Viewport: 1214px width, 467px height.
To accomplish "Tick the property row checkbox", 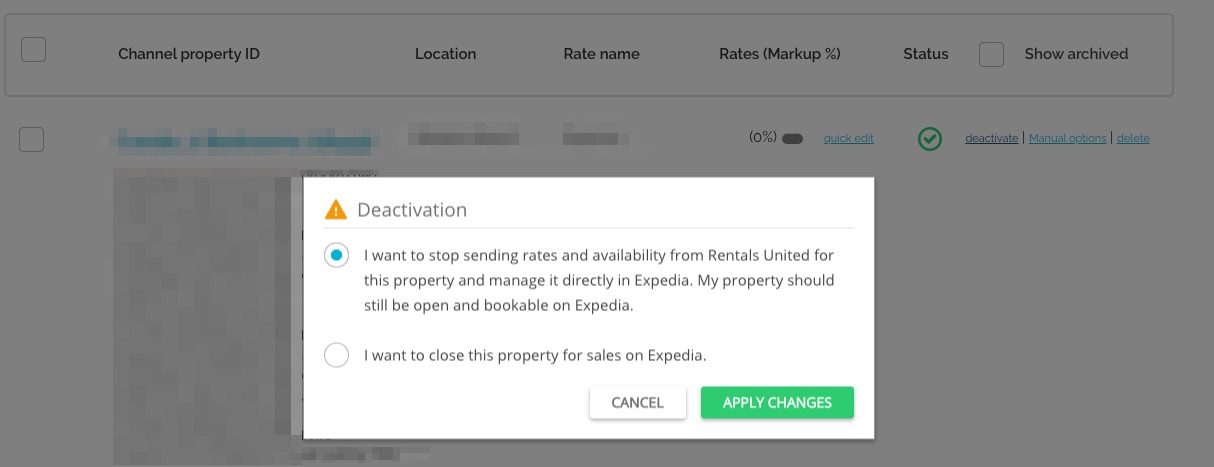I will [31, 139].
